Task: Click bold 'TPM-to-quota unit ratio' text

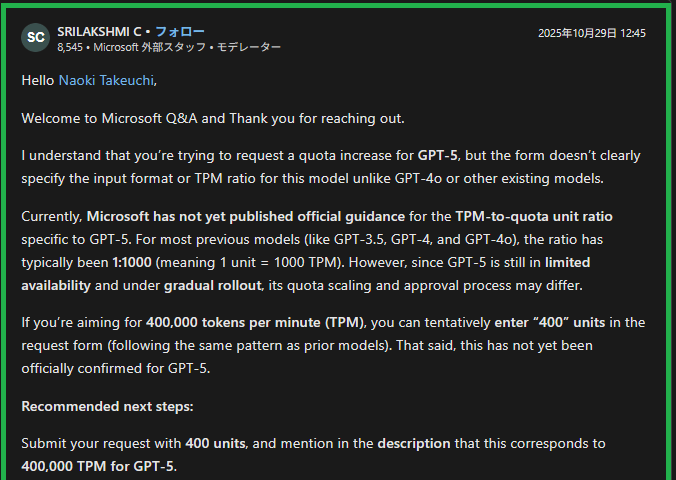Action: pyautogui.click(x=534, y=216)
